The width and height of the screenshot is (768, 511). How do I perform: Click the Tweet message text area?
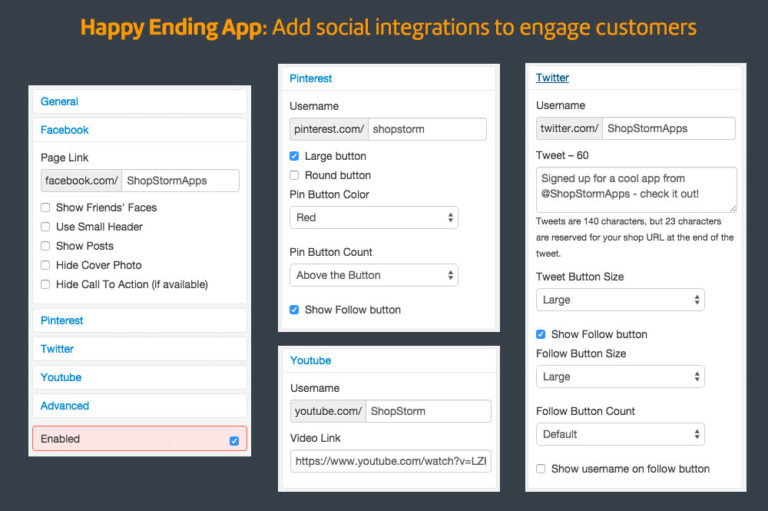pos(636,189)
